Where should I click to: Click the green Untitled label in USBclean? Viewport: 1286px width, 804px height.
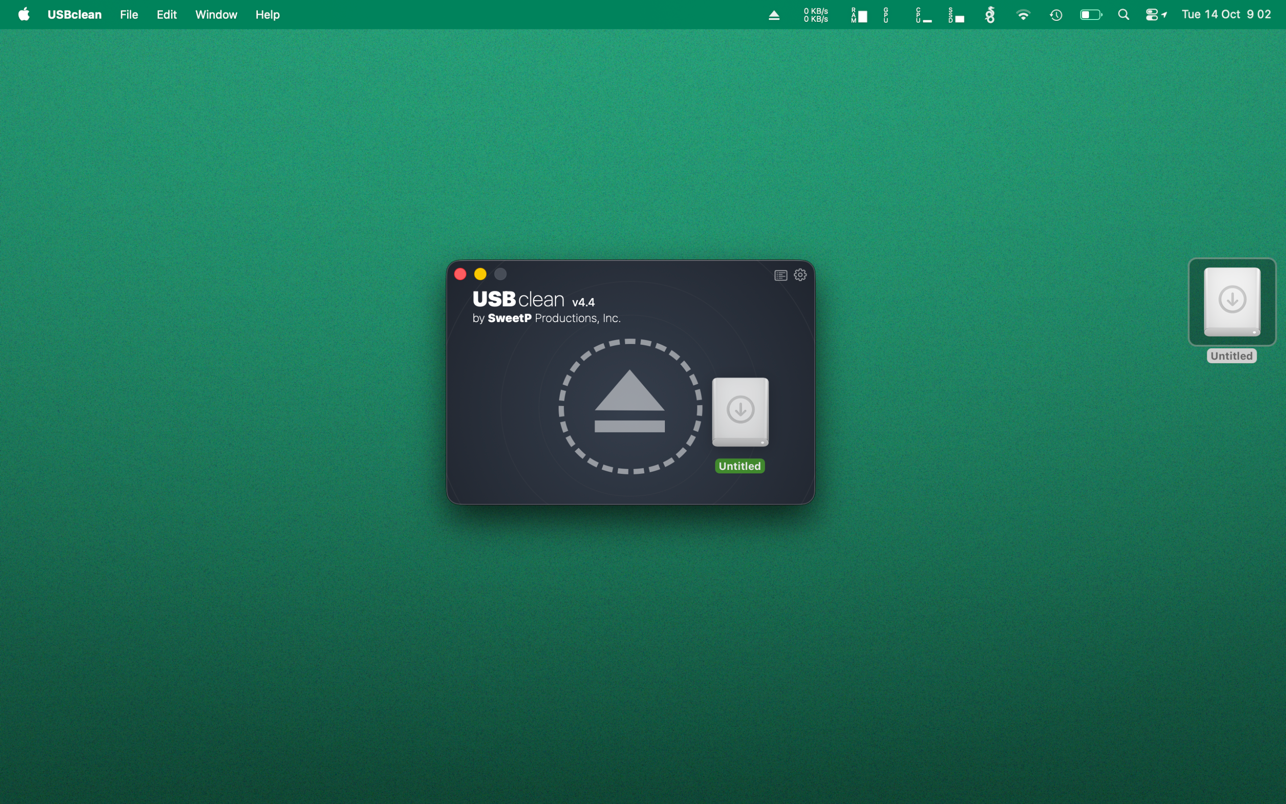740,466
